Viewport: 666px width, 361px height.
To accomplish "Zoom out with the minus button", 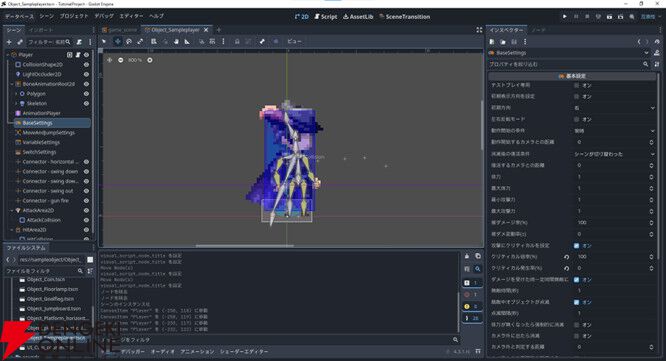I will [x=121, y=60].
